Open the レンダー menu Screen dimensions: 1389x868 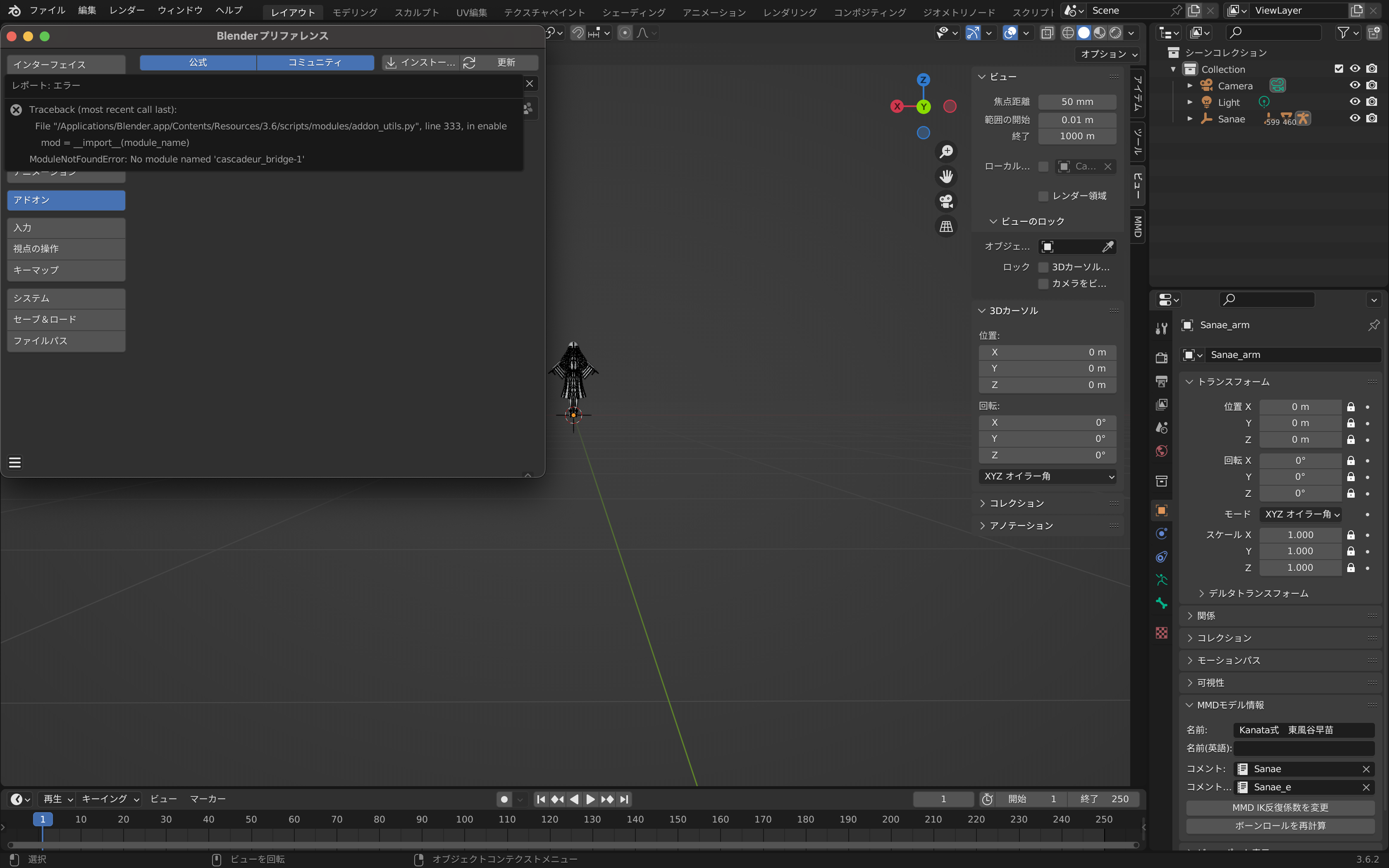point(127,10)
